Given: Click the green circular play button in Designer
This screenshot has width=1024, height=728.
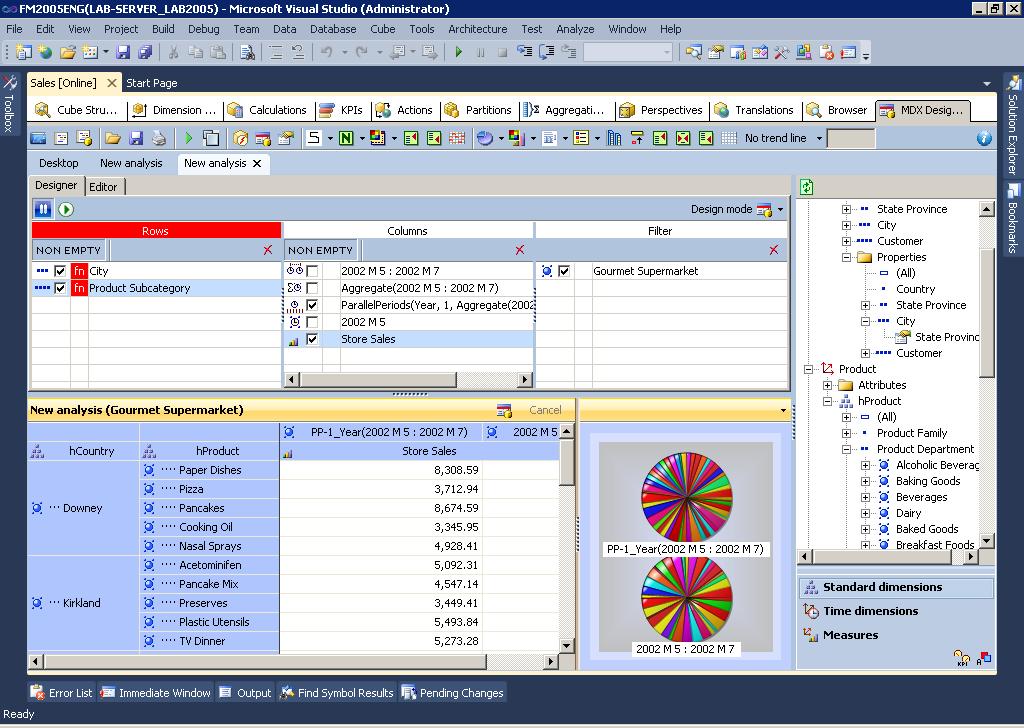Looking at the screenshot, I should point(66,210).
